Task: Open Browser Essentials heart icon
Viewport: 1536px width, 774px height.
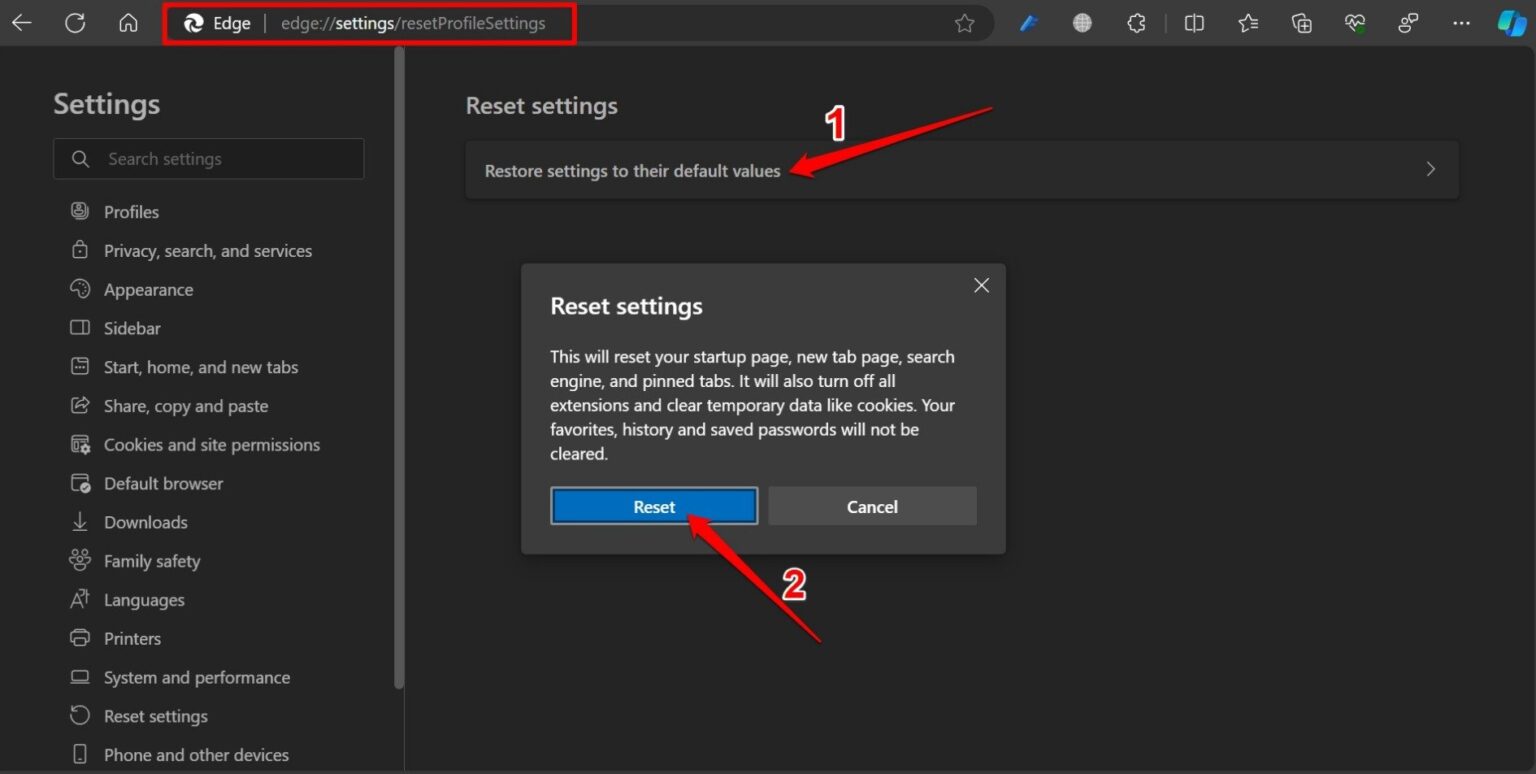Action: [x=1355, y=22]
